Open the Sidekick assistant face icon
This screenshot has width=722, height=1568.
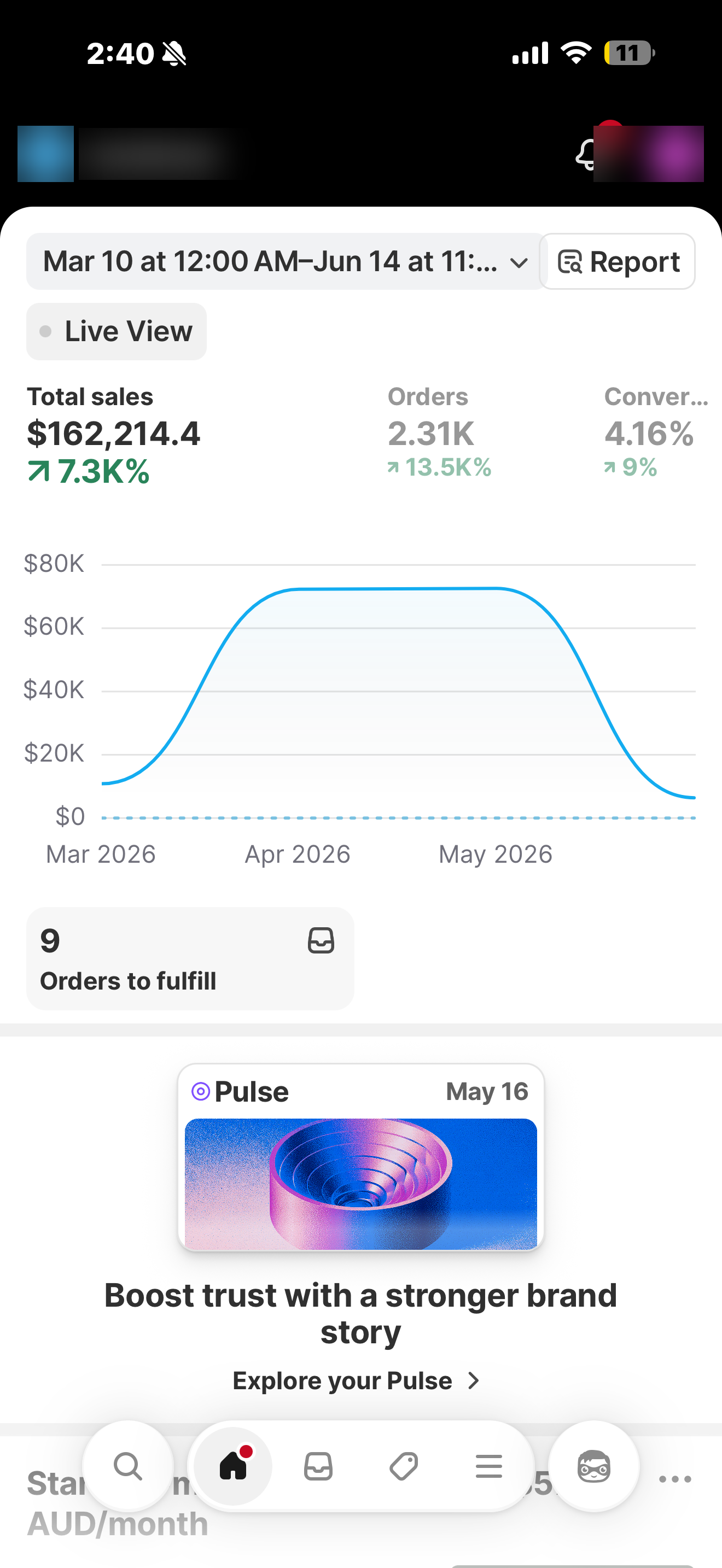pos(593,1466)
